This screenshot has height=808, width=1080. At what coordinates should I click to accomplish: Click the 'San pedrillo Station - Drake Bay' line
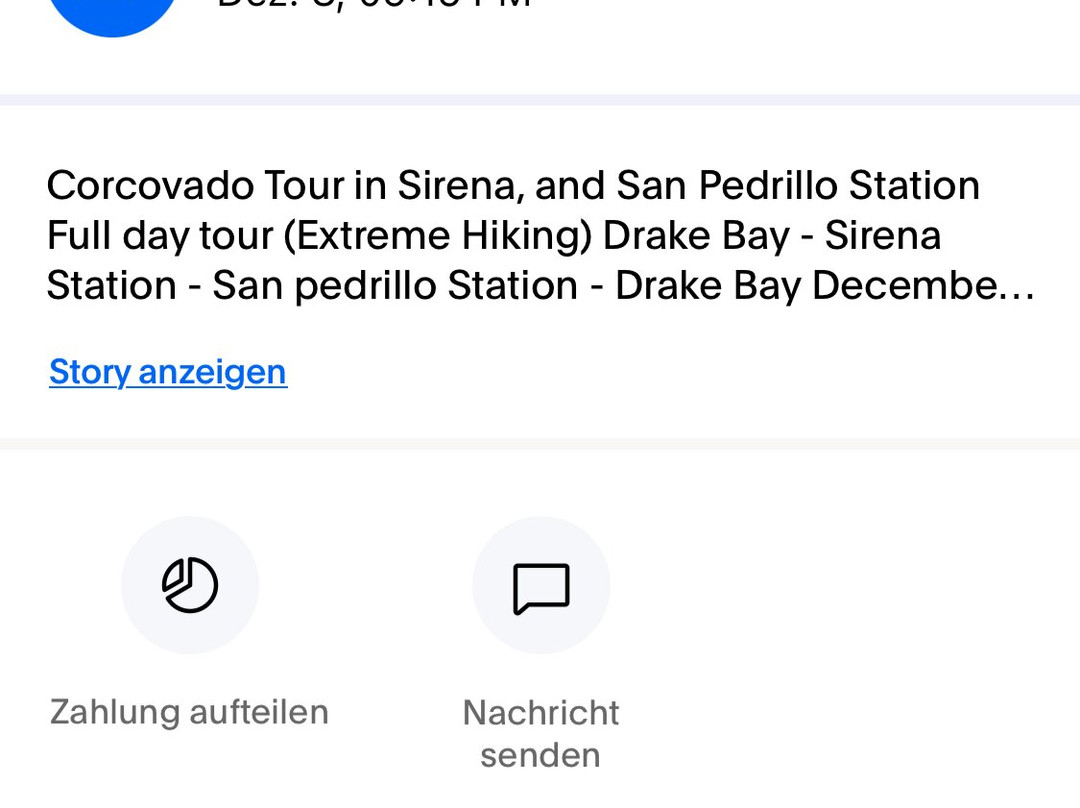[507, 286]
